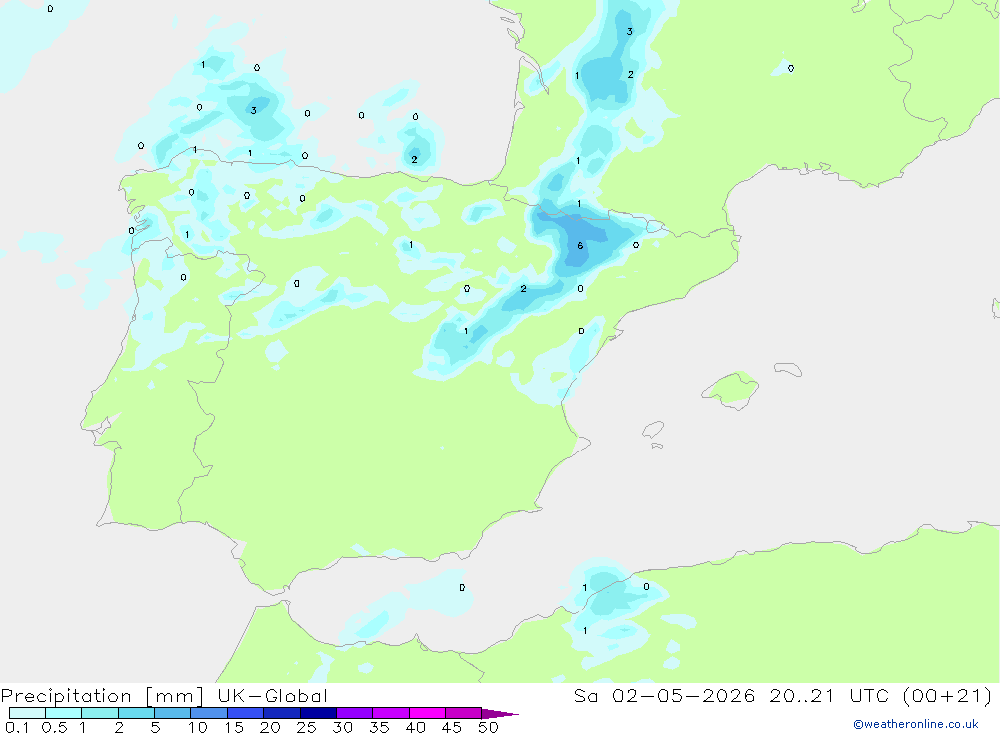The image size is (1000, 733).
Task: Click the 40–45 mm magenta legend swatch
Action: point(427,713)
